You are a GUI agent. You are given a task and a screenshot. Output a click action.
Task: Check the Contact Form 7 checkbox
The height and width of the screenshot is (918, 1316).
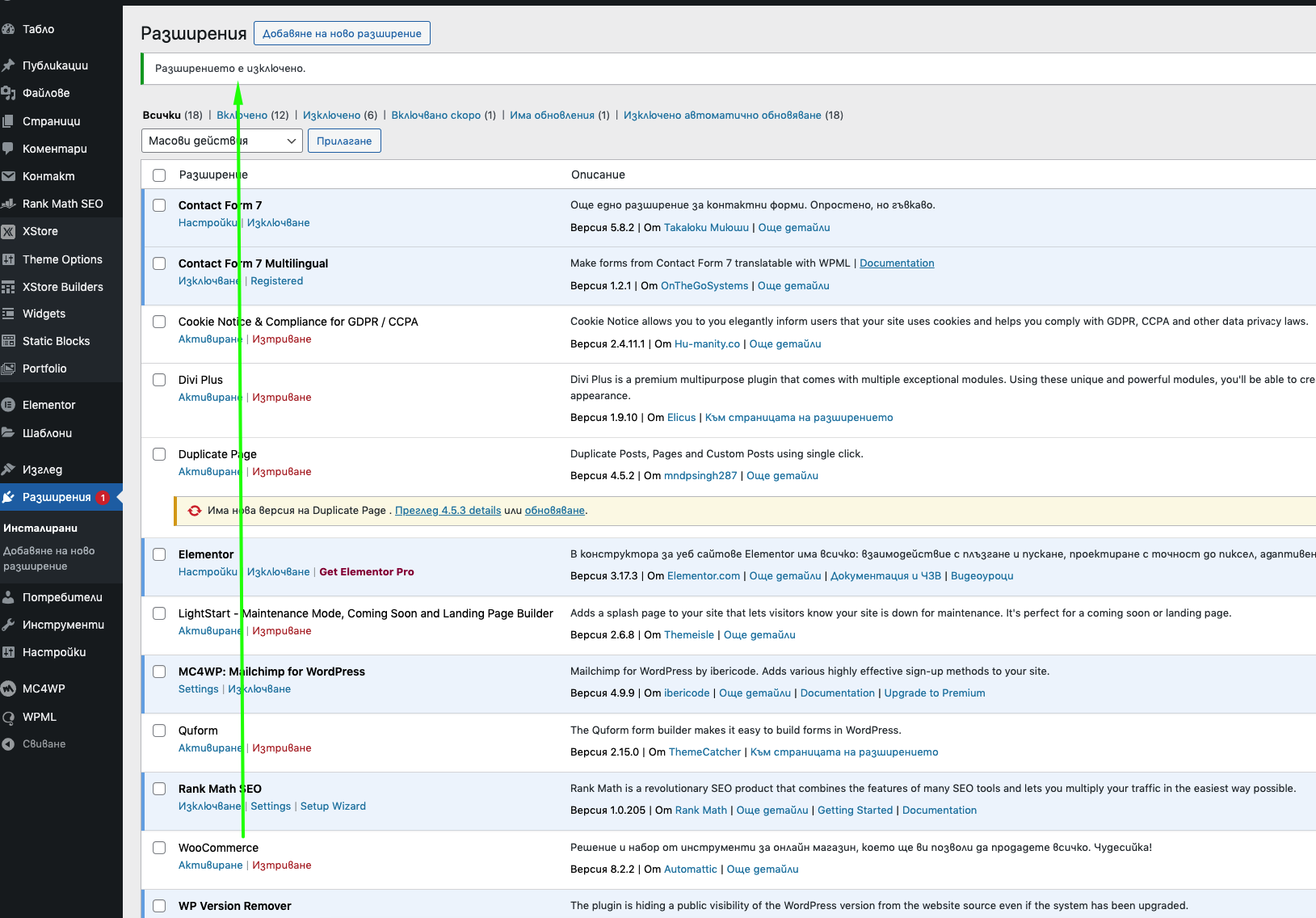coord(159,205)
